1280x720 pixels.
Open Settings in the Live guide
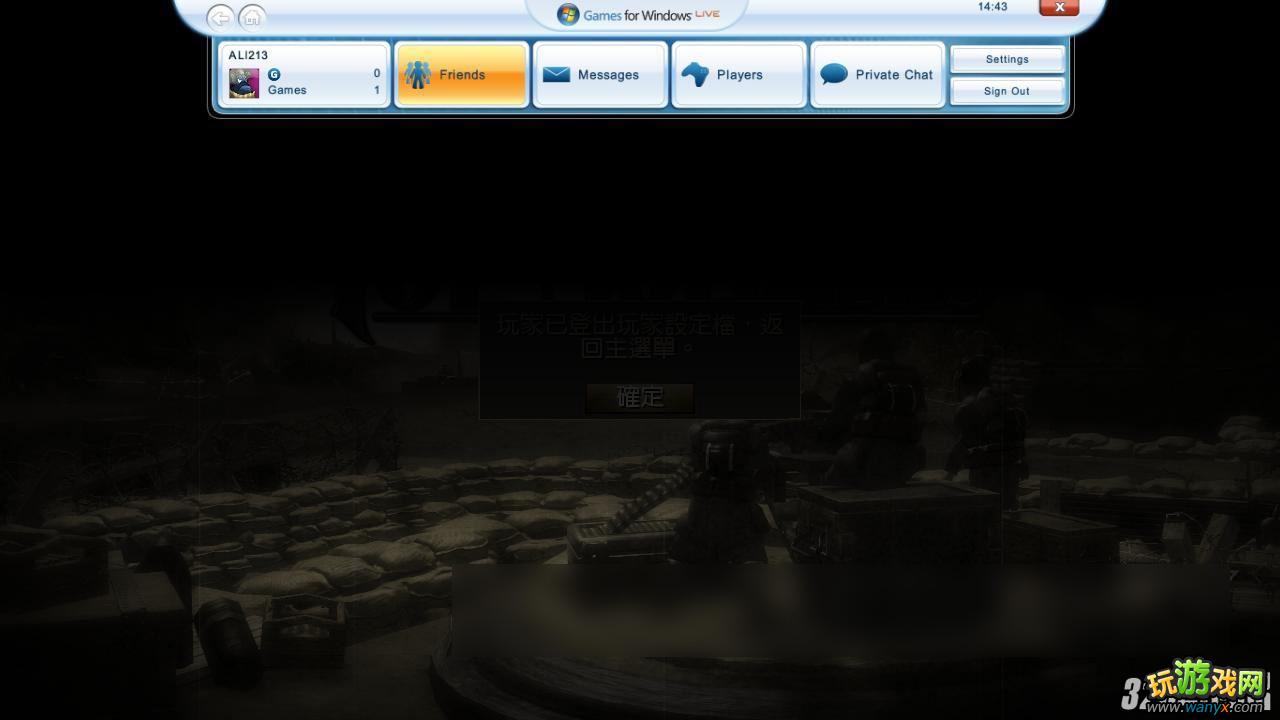(1007, 59)
